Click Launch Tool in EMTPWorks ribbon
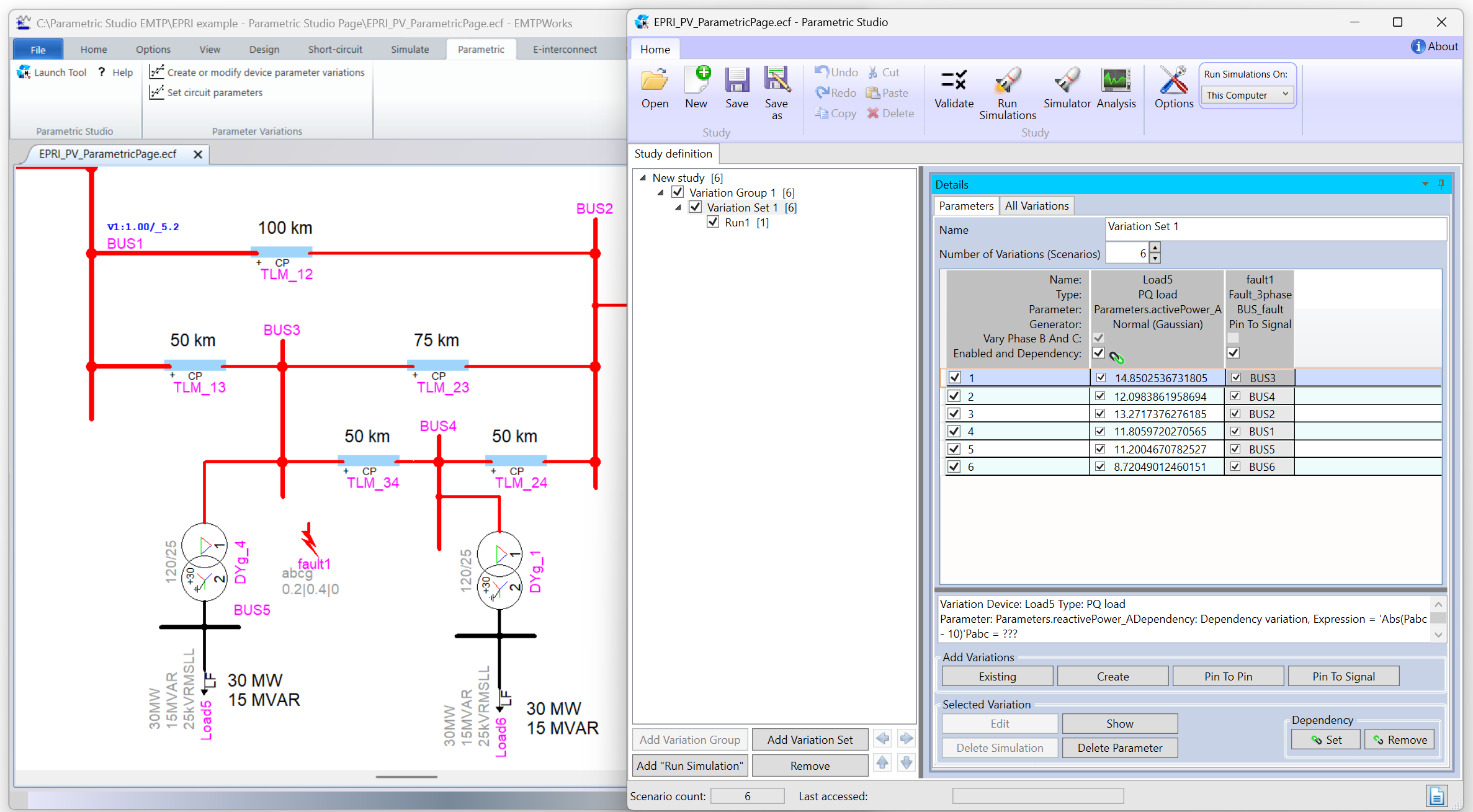The height and width of the screenshot is (812, 1473). [x=52, y=73]
